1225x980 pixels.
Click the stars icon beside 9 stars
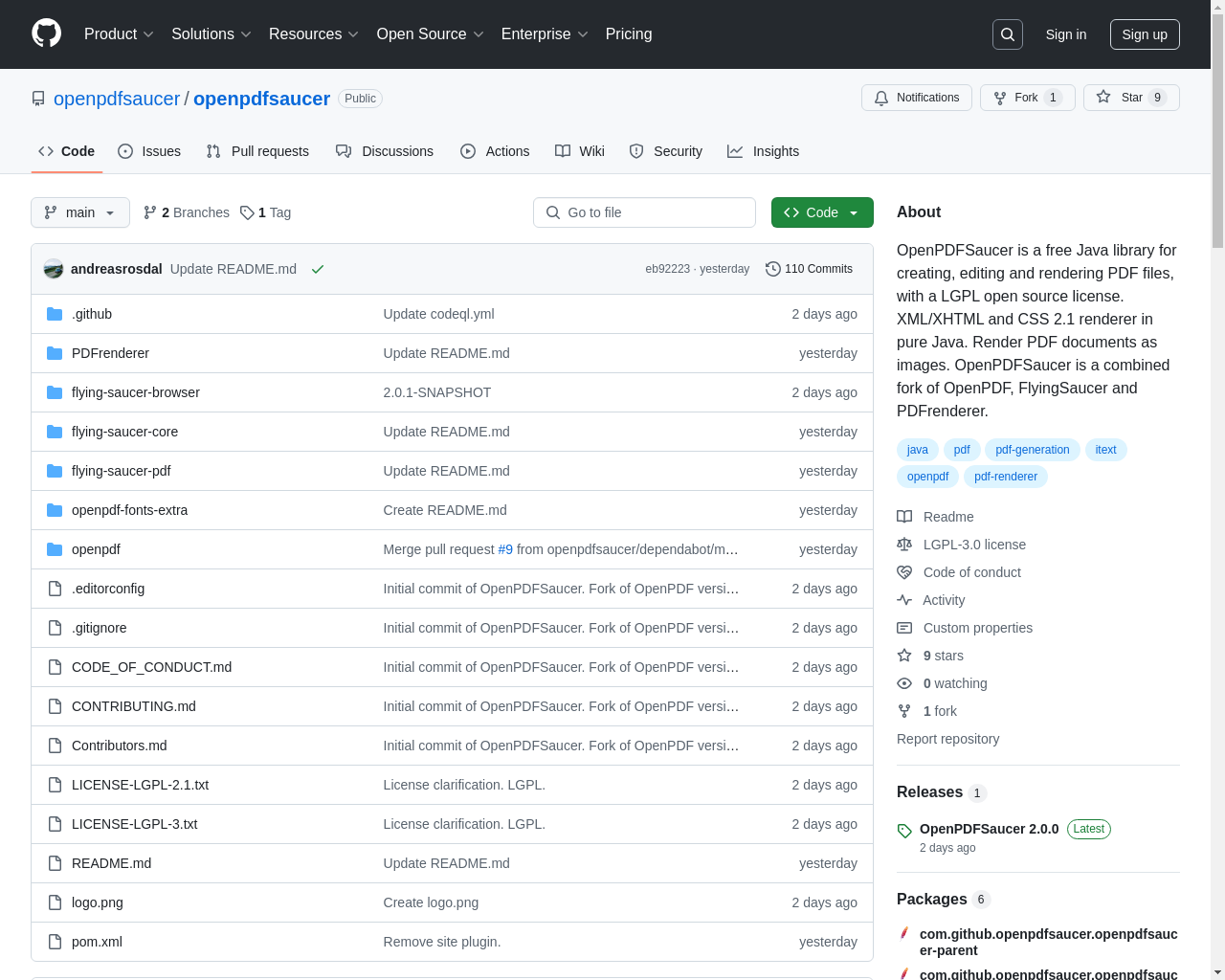[904, 656]
